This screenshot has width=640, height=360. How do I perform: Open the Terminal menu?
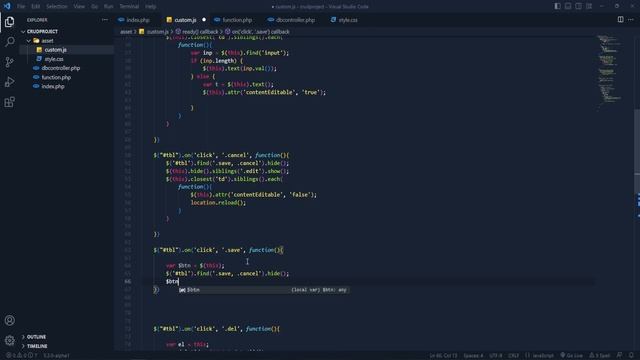click(x=129, y=7)
